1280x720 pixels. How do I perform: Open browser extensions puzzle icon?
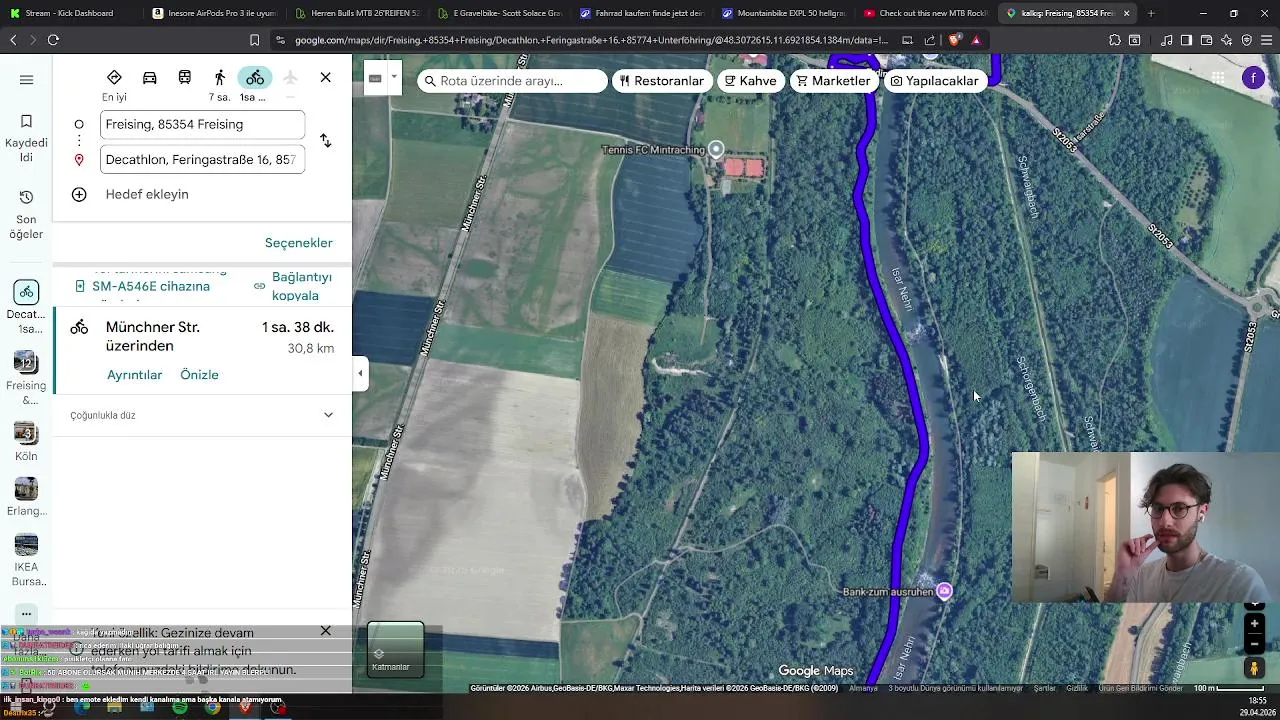pyautogui.click(x=1114, y=40)
